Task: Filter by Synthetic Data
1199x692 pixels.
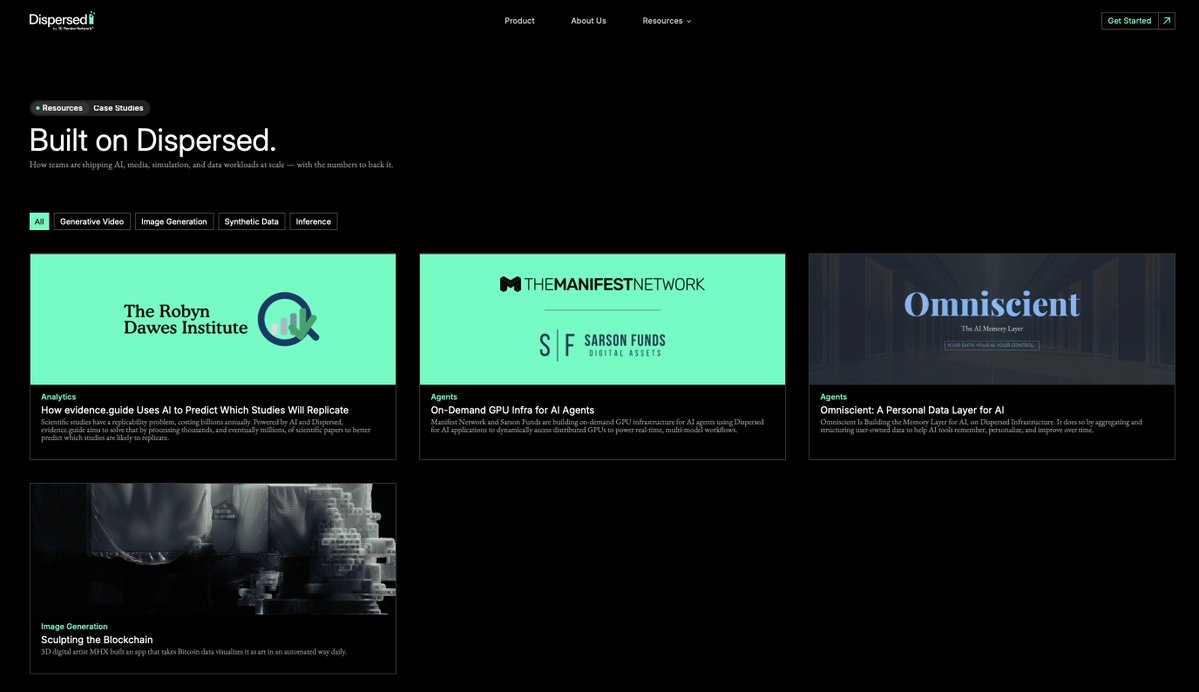Action: (252, 222)
